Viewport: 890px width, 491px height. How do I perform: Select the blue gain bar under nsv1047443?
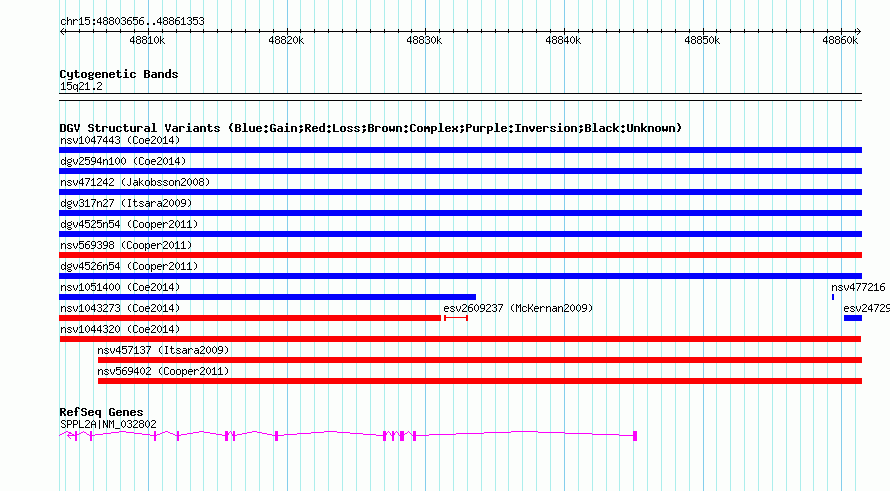(460, 150)
